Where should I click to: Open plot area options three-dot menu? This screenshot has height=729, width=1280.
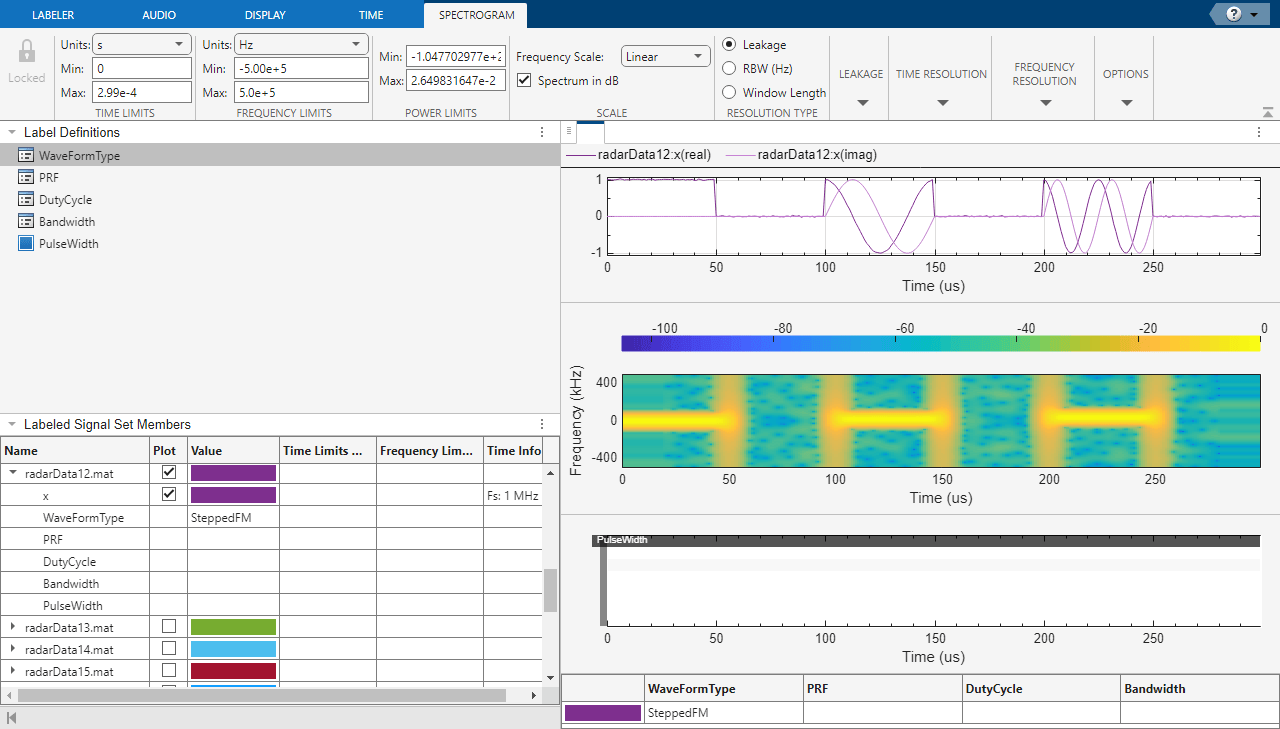(x=1259, y=132)
